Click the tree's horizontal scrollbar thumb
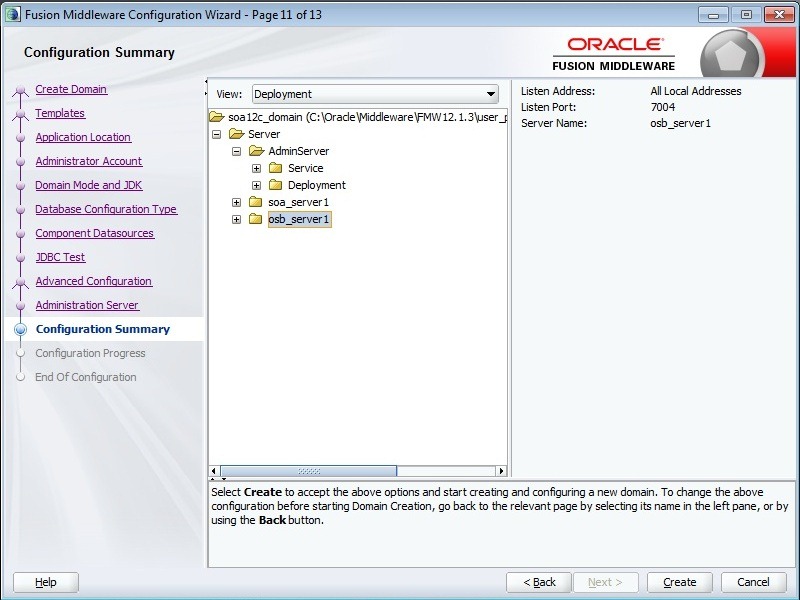This screenshot has height=600, width=800. [x=308, y=471]
